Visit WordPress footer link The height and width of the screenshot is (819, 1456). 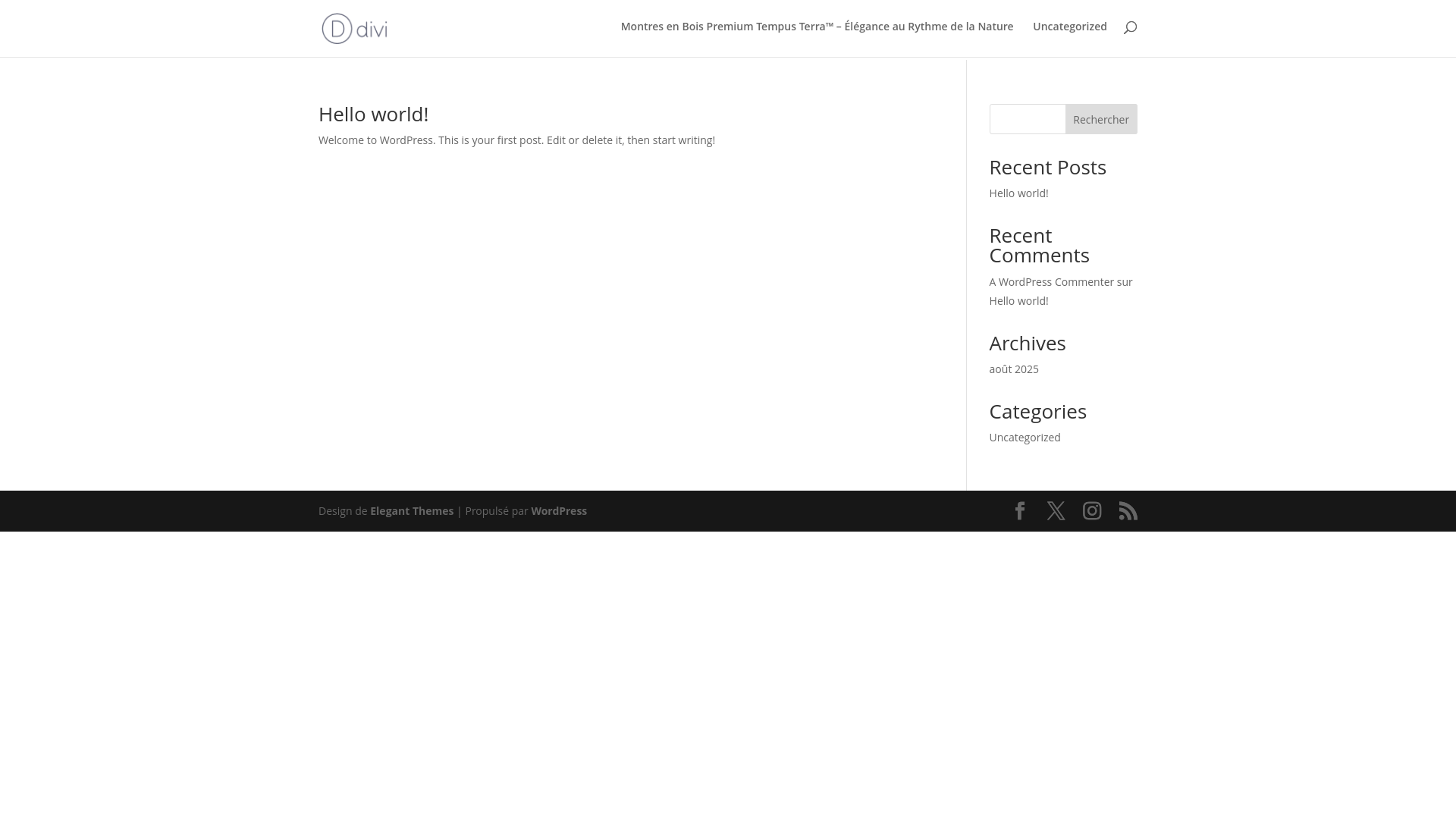(x=559, y=511)
